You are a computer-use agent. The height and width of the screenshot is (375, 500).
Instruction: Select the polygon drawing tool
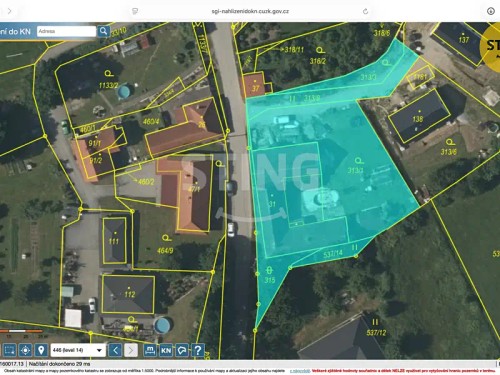pos(182,350)
